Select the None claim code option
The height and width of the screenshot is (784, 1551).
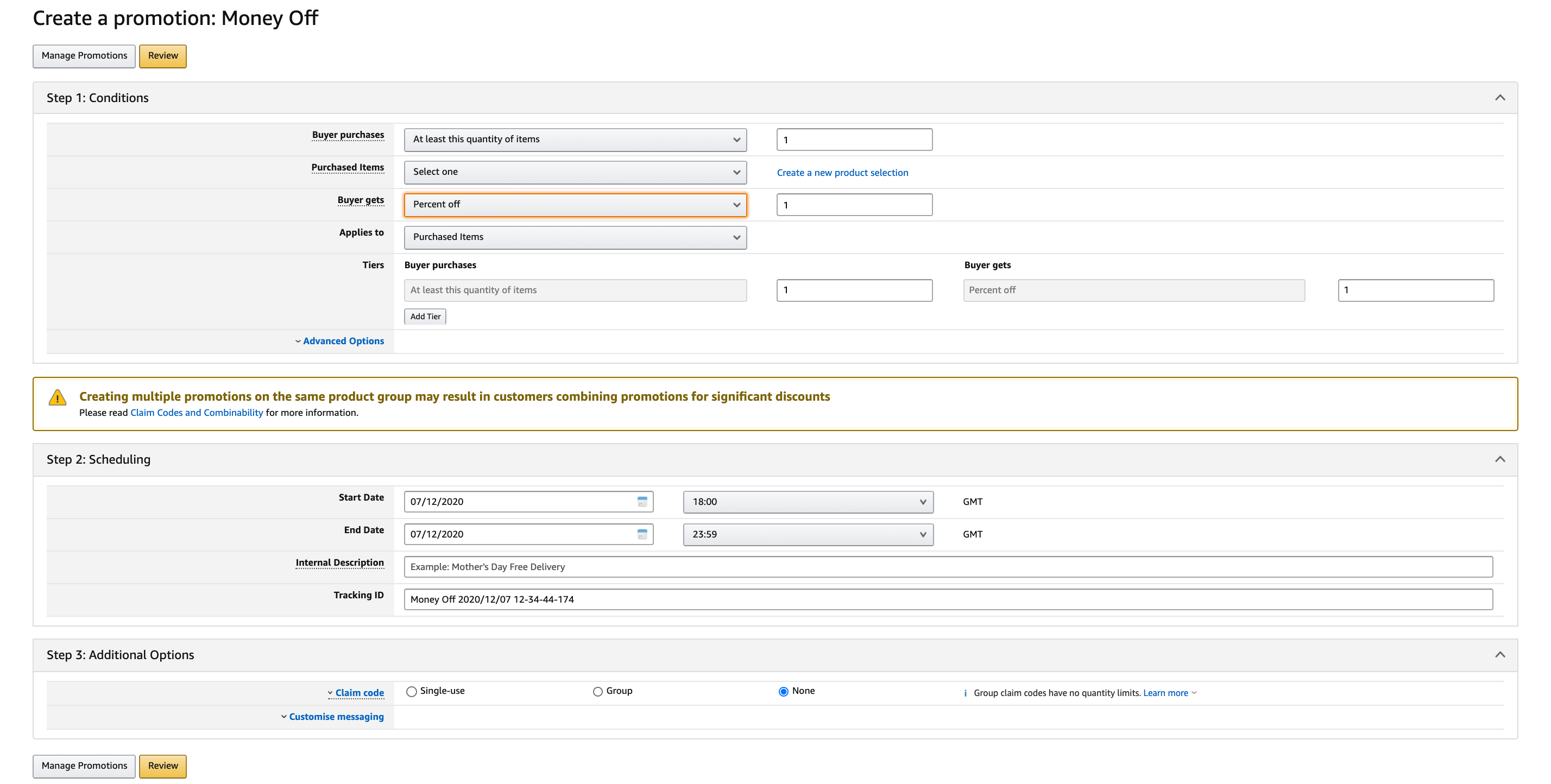[783, 691]
